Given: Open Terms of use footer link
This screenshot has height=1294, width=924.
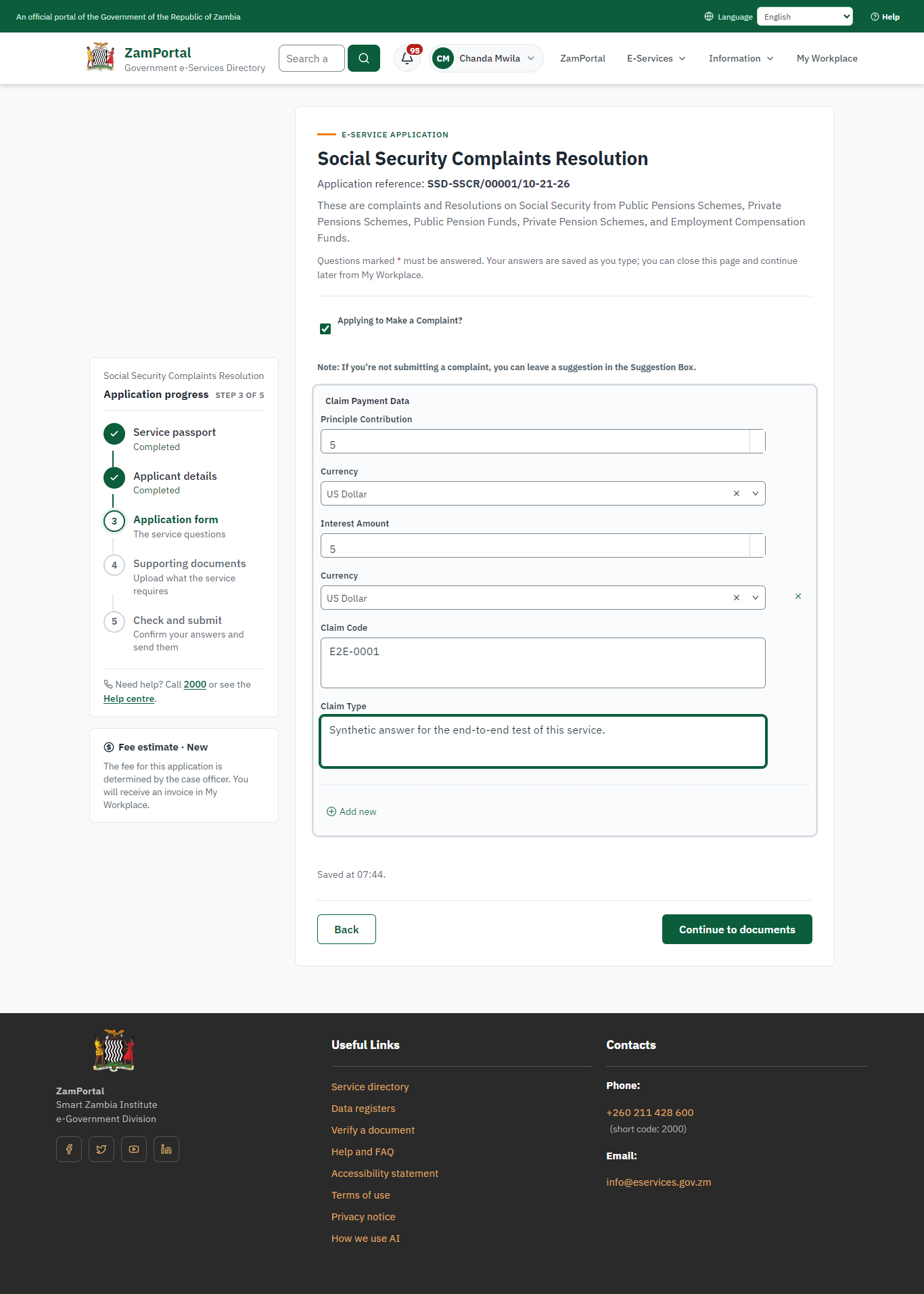Looking at the screenshot, I should click(x=361, y=1195).
